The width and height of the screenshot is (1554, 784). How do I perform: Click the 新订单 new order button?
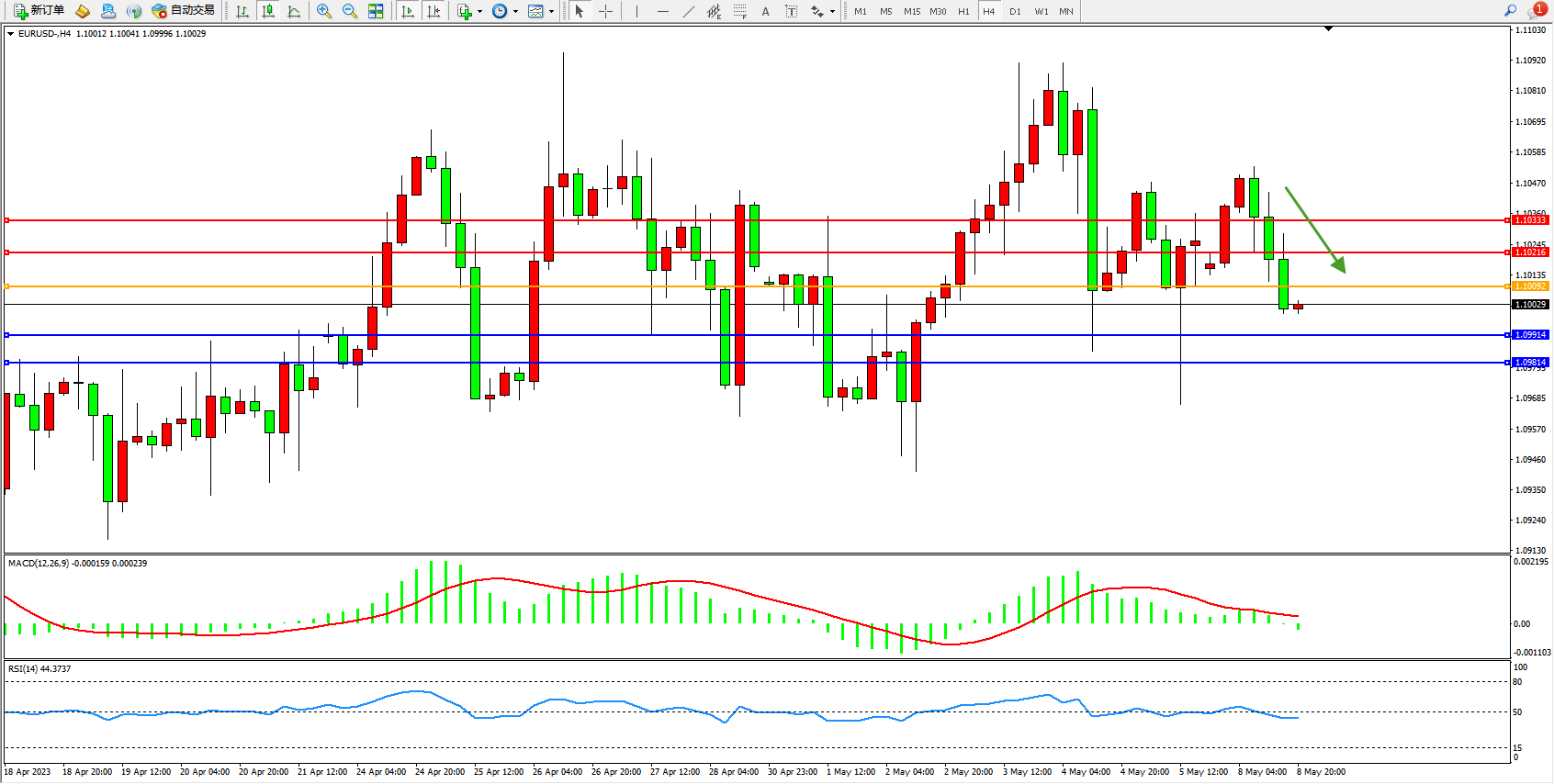[x=39, y=11]
